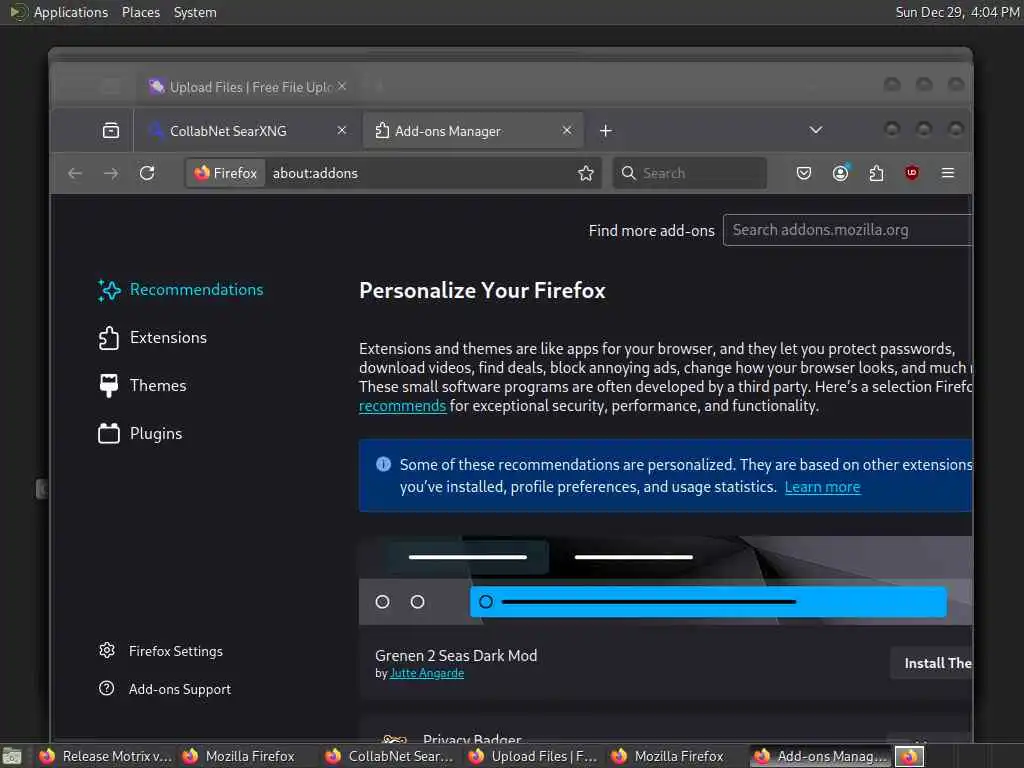This screenshot has width=1024, height=768.
Task: Click the Search addons.mozilla.org field
Action: [x=847, y=230]
